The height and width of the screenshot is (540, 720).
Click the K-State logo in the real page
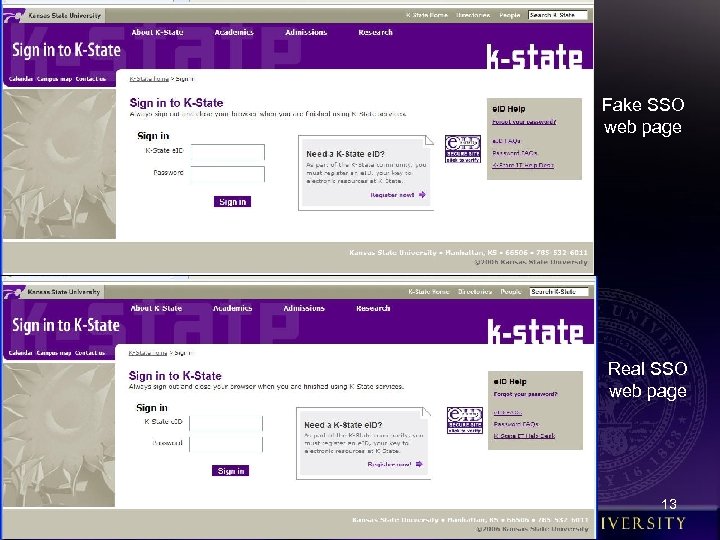(535, 332)
